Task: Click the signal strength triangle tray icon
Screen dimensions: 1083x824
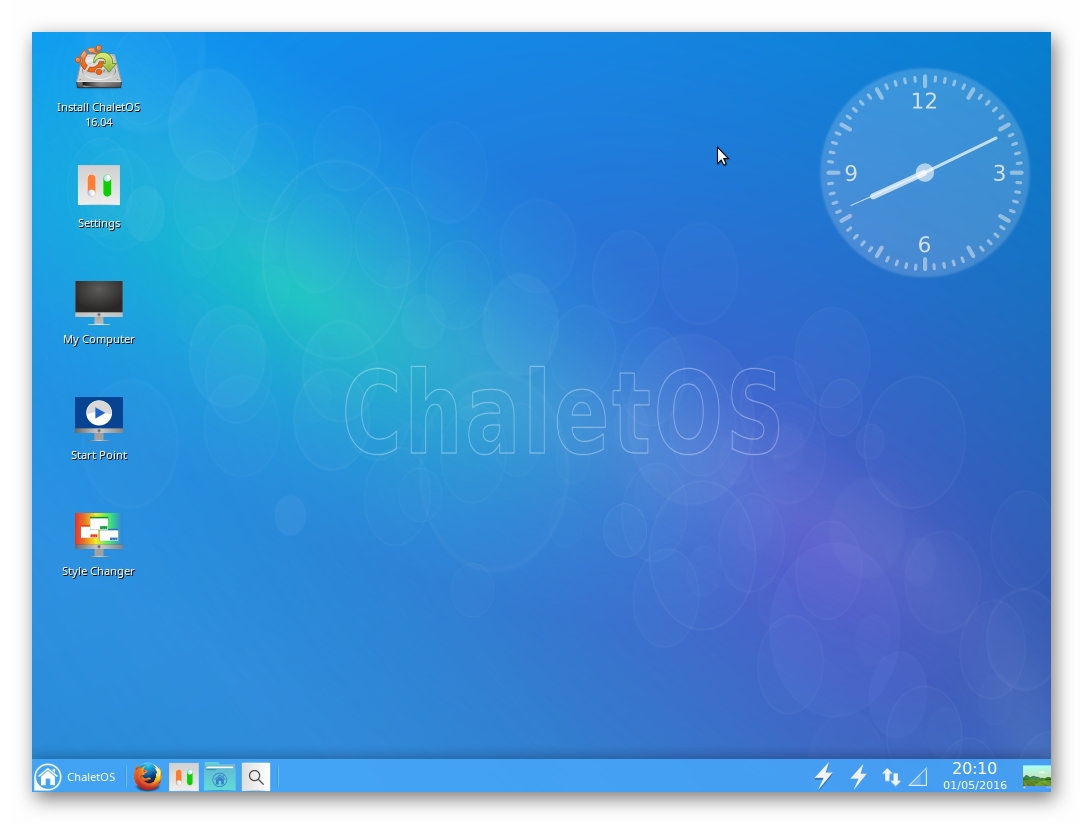Action: [x=918, y=778]
